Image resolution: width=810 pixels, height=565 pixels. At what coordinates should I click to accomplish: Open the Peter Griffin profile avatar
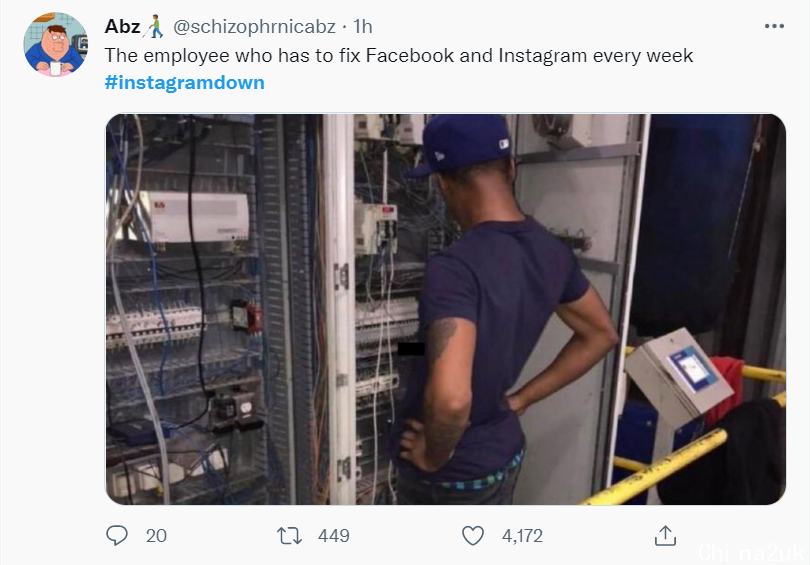click(x=56, y=44)
